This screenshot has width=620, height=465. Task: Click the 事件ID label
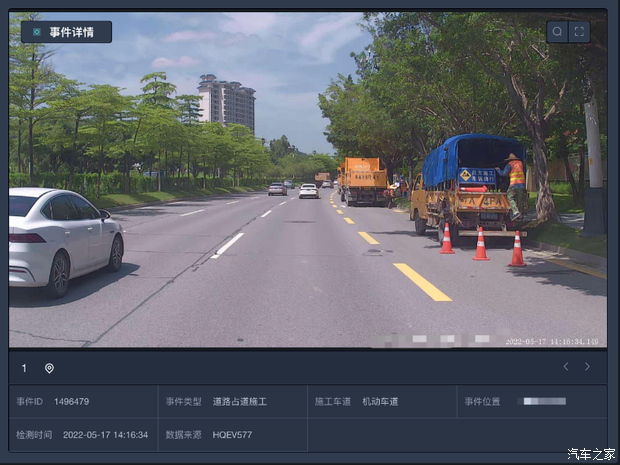29,402
